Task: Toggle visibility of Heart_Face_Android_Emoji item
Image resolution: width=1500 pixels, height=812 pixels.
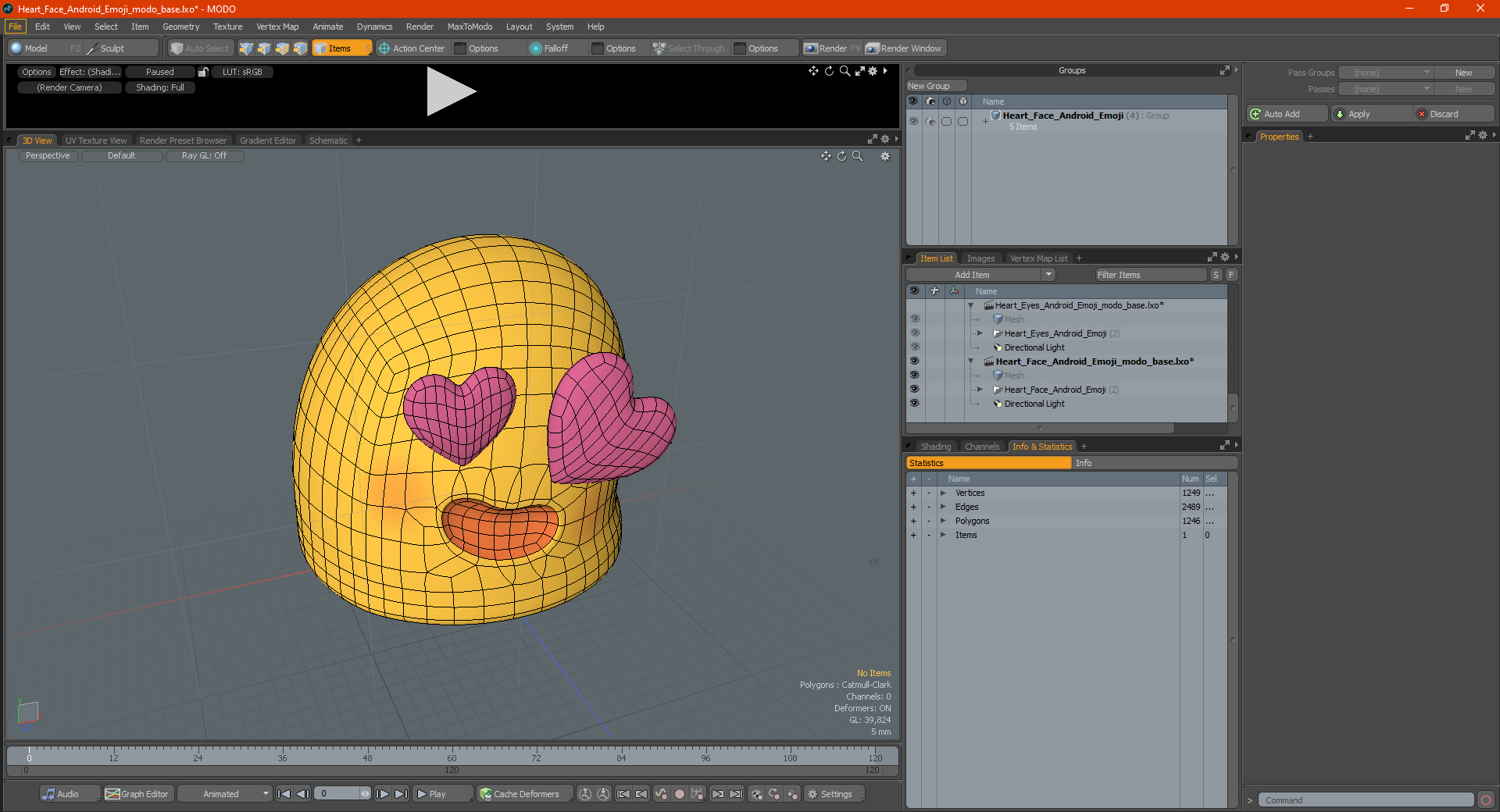Action: click(914, 390)
